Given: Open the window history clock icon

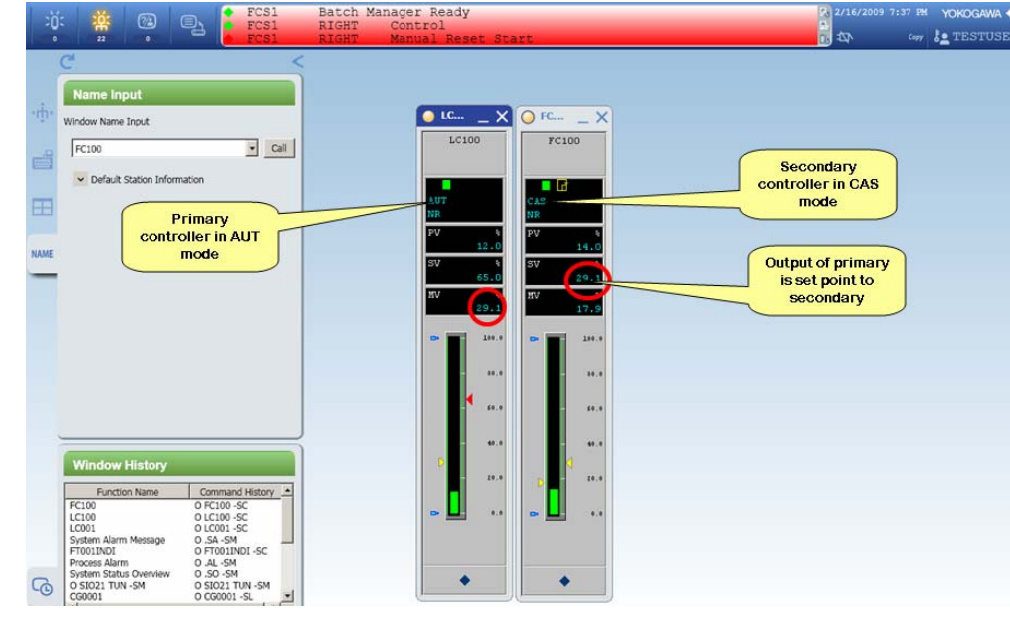Looking at the screenshot, I should (x=42, y=587).
